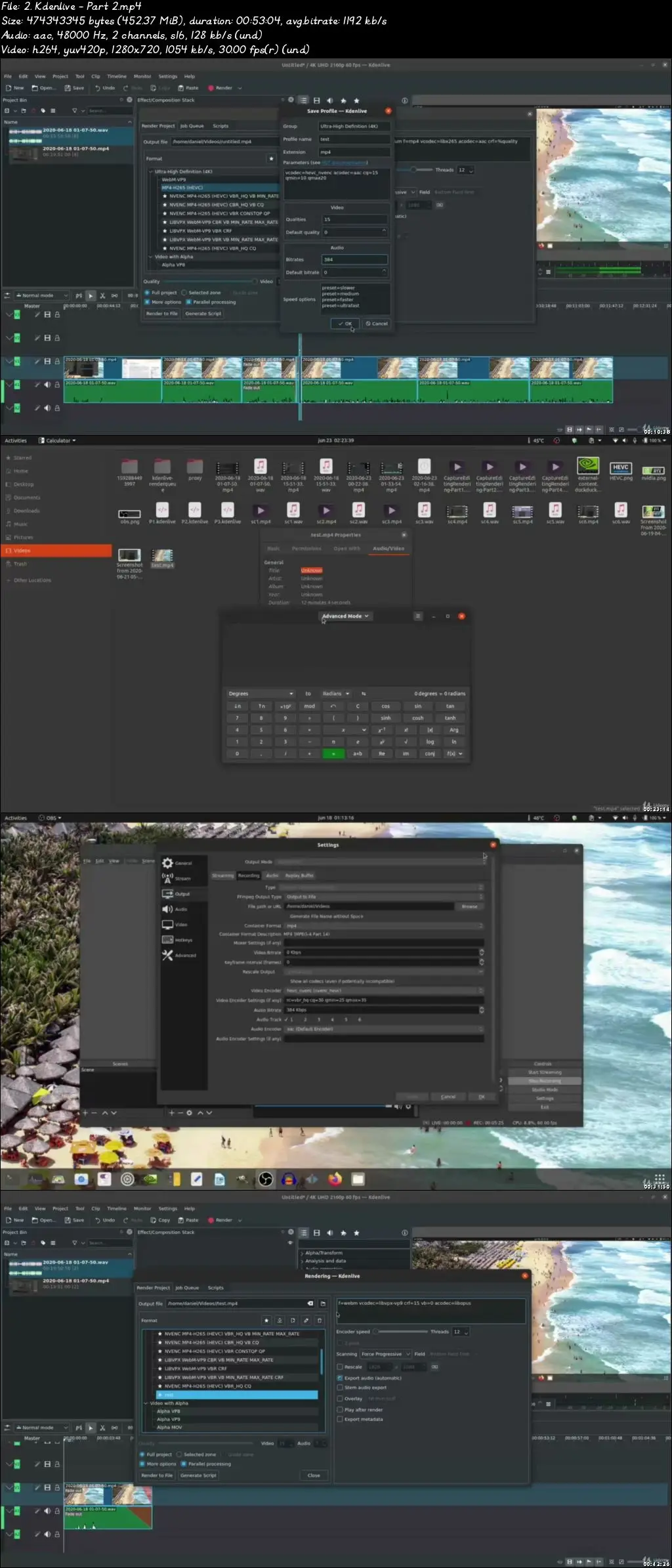Open Video section in OBS Settings sidebar
Image resolution: width=672 pixels, height=1568 pixels.
point(184,924)
